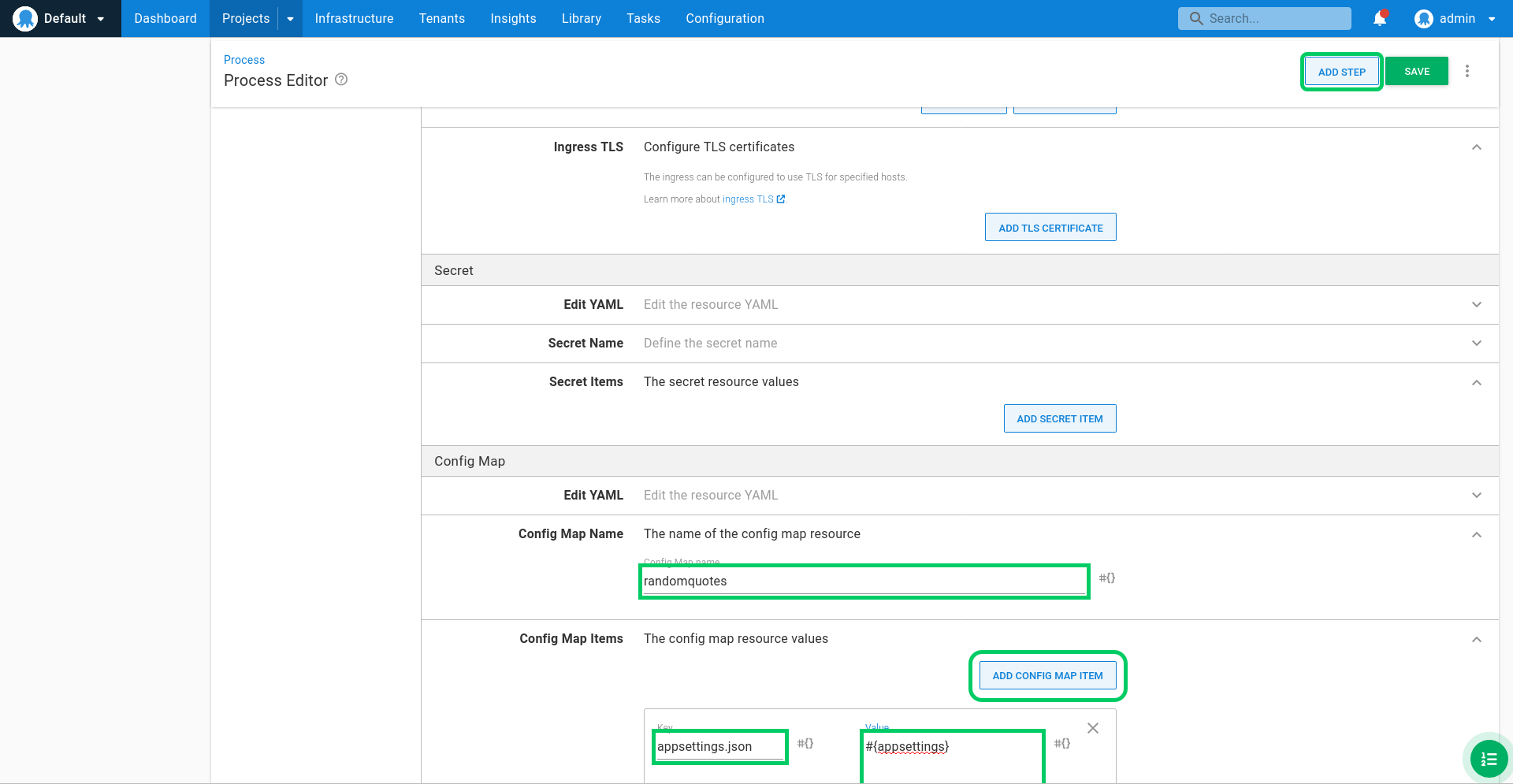1513x784 pixels.
Task: Open the Process Editor help icon
Action: click(341, 80)
